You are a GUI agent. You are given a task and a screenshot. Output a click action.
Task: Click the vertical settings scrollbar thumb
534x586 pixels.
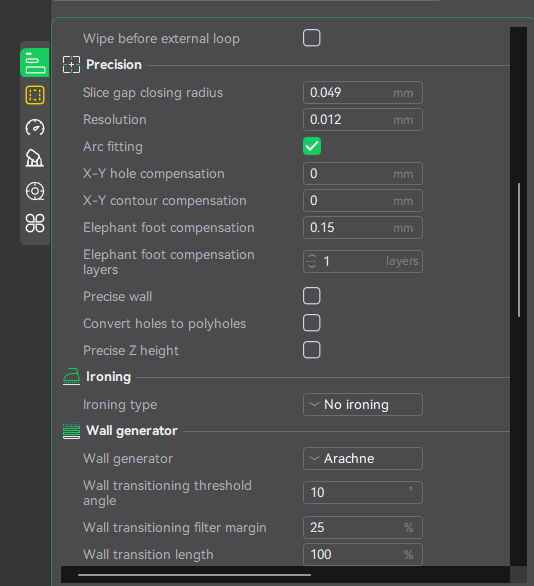[519, 250]
